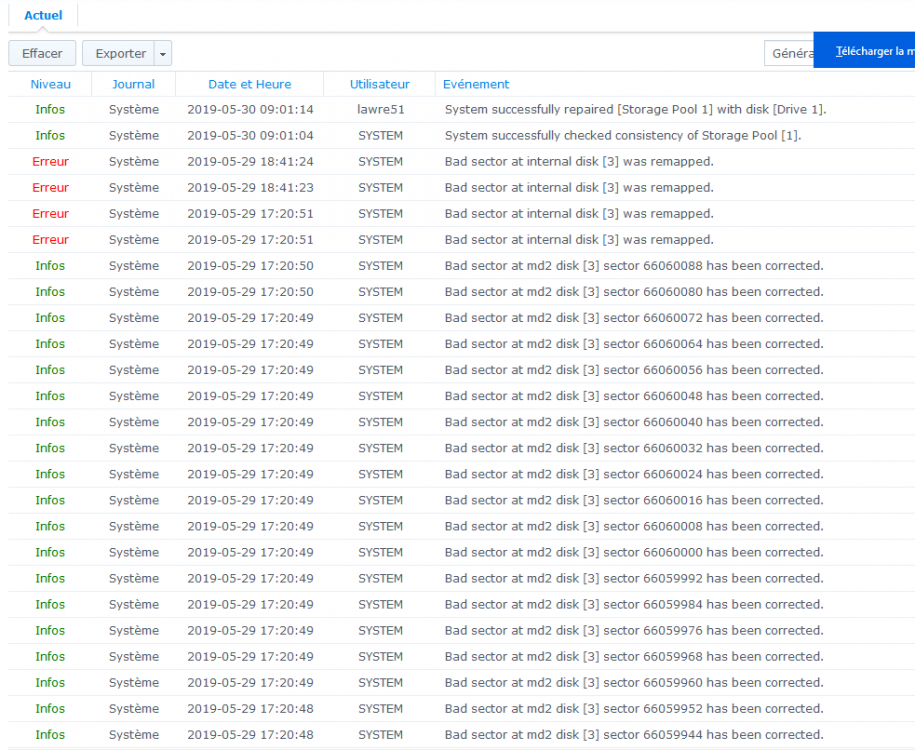Sort by Date et Heure column header
Screen dimensions: 915x750
[x=250, y=84]
